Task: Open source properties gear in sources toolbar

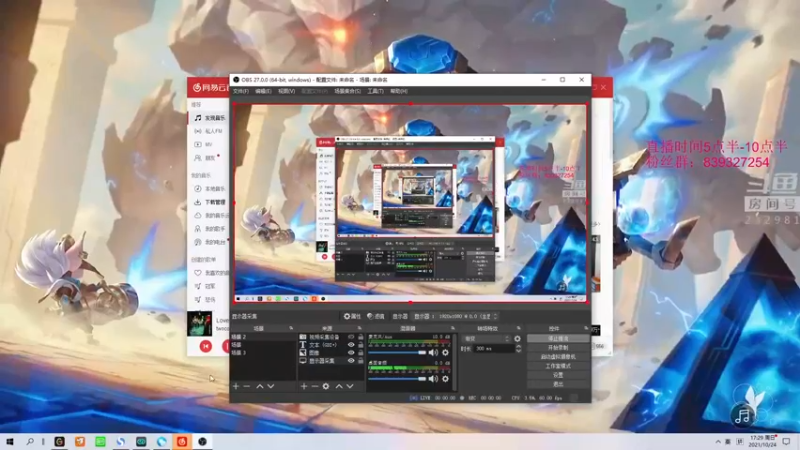Action: click(x=326, y=386)
